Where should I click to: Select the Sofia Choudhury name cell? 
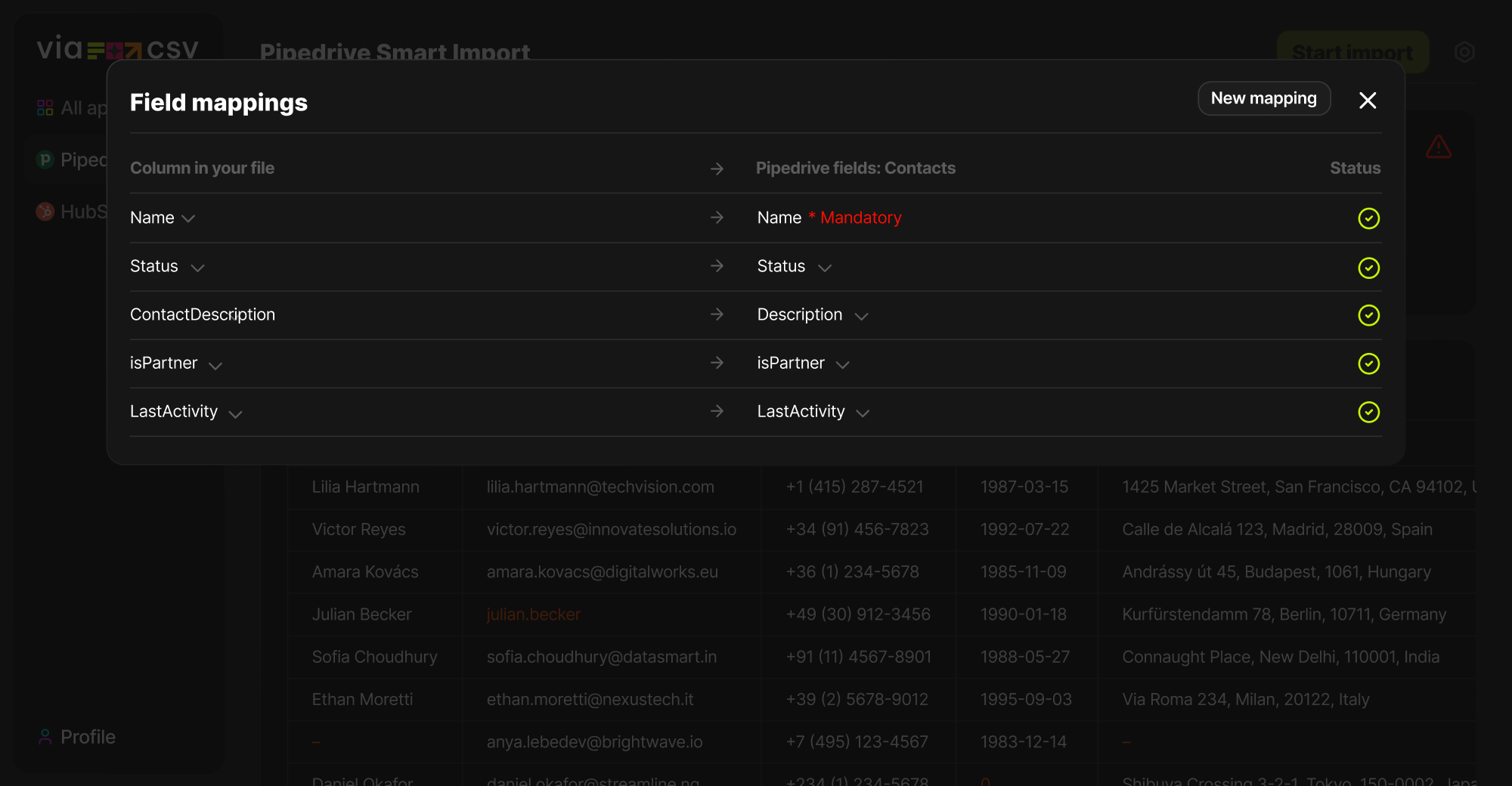375,657
